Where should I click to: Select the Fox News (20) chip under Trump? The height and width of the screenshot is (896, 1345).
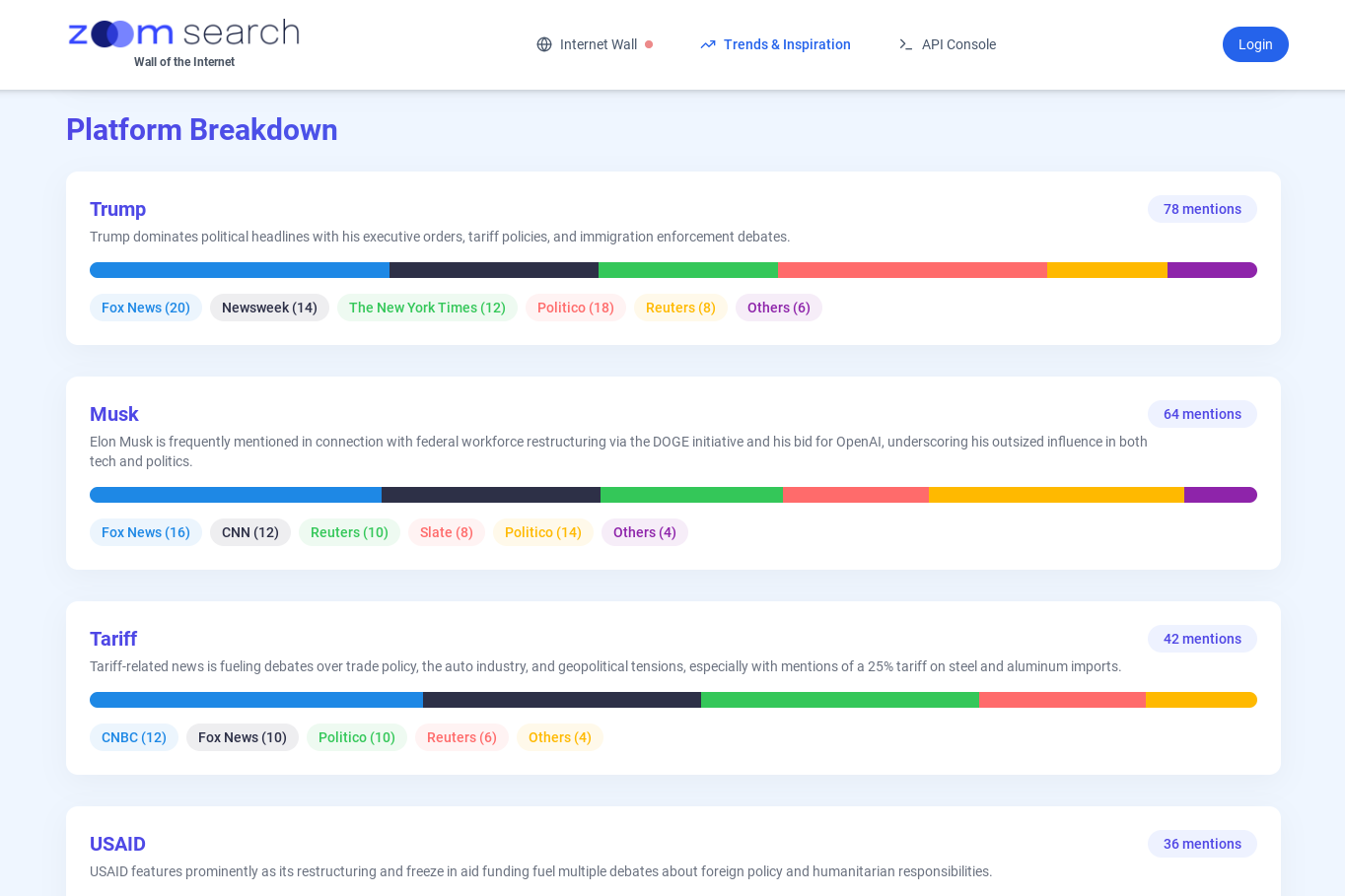[x=146, y=308]
